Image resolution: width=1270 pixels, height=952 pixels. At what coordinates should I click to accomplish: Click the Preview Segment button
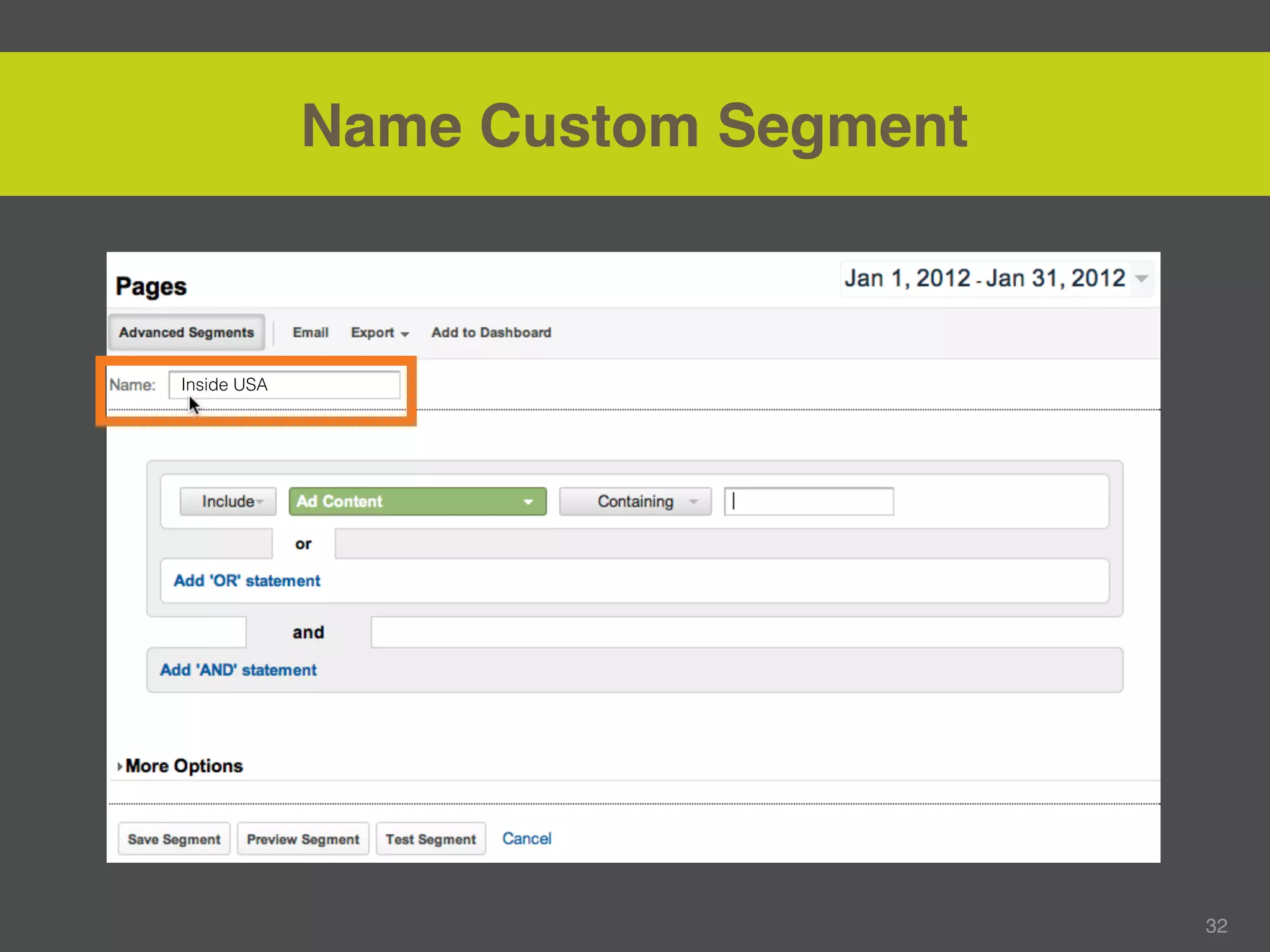coord(303,839)
